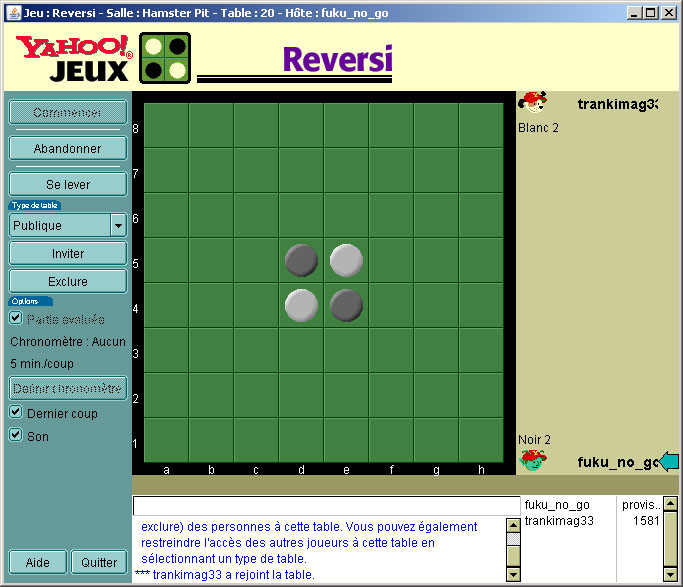This screenshot has height=587, width=683.
Task: Click the Chronomètre : Aucun label
Action: coord(68,342)
